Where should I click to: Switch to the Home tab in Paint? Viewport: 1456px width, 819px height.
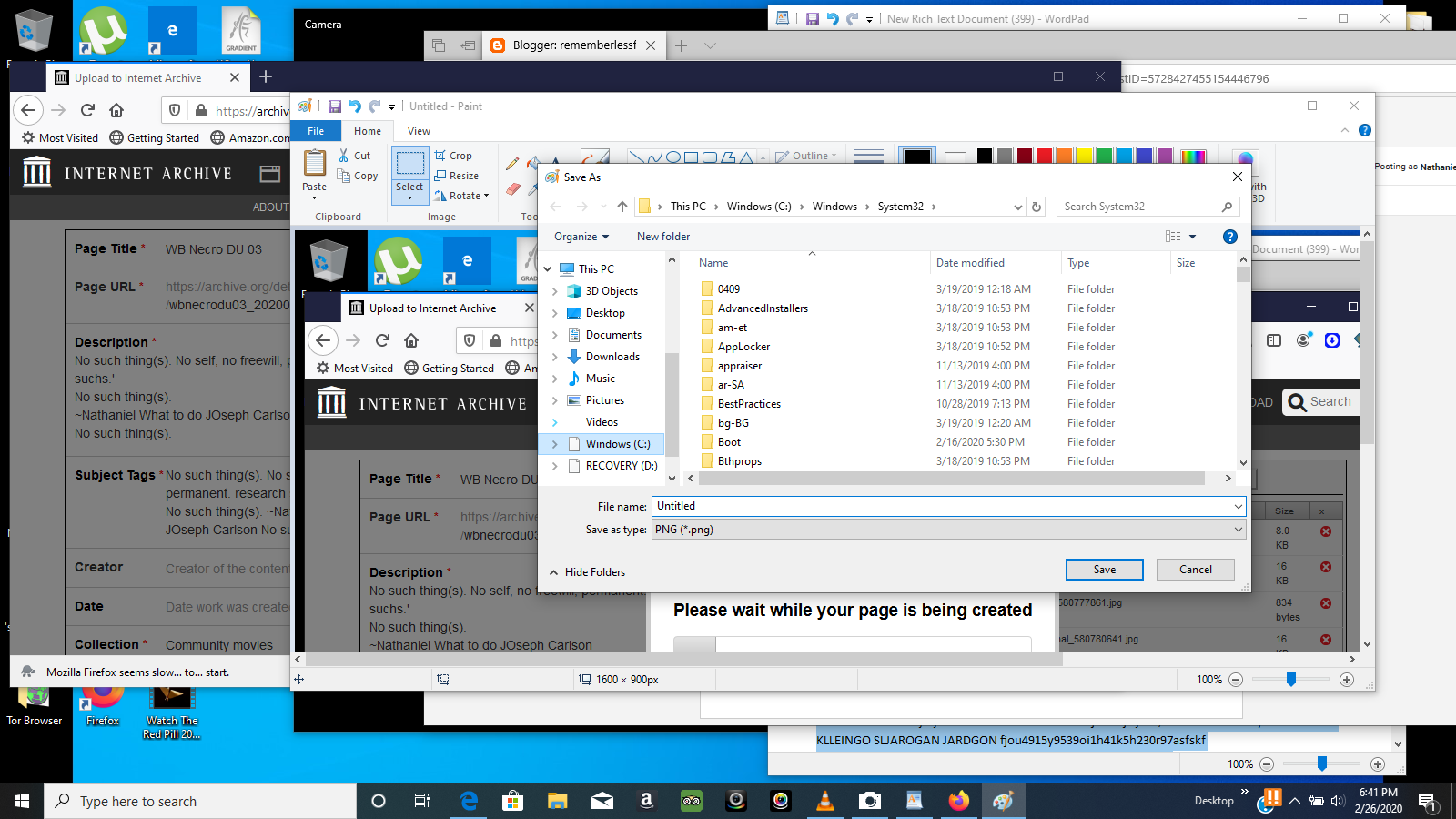click(368, 131)
